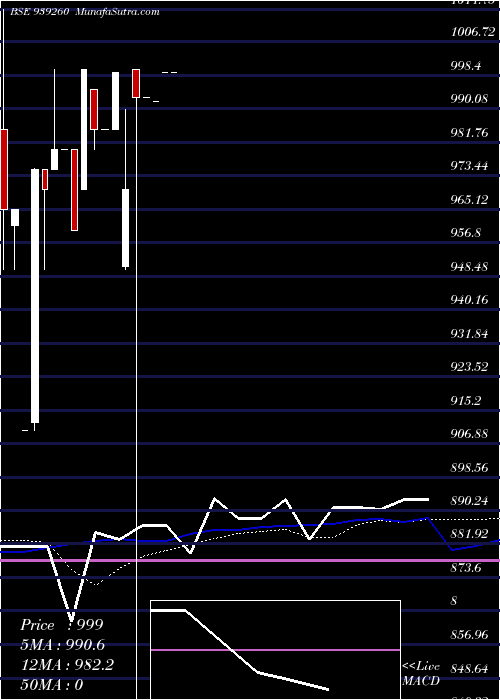500x700 pixels.
Task: Select the 998.4 price axis label
Action: [x=466, y=66]
